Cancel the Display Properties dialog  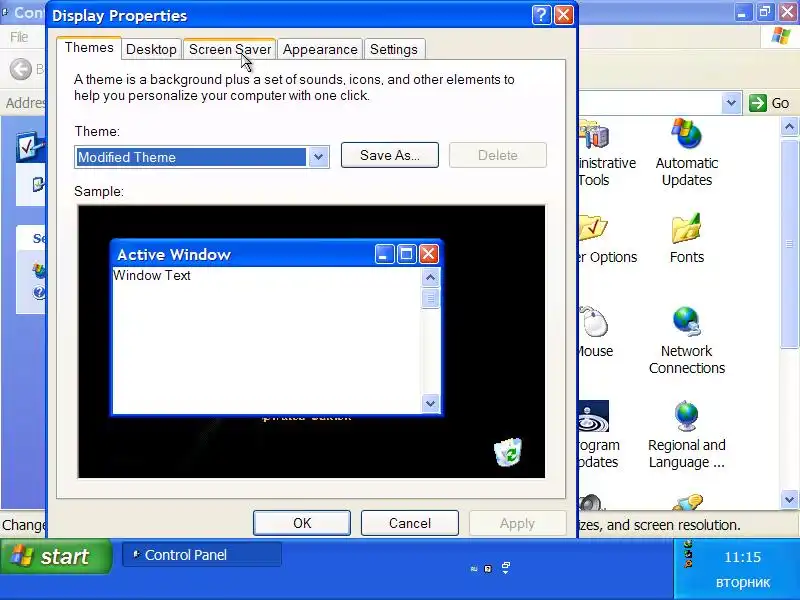pos(410,523)
